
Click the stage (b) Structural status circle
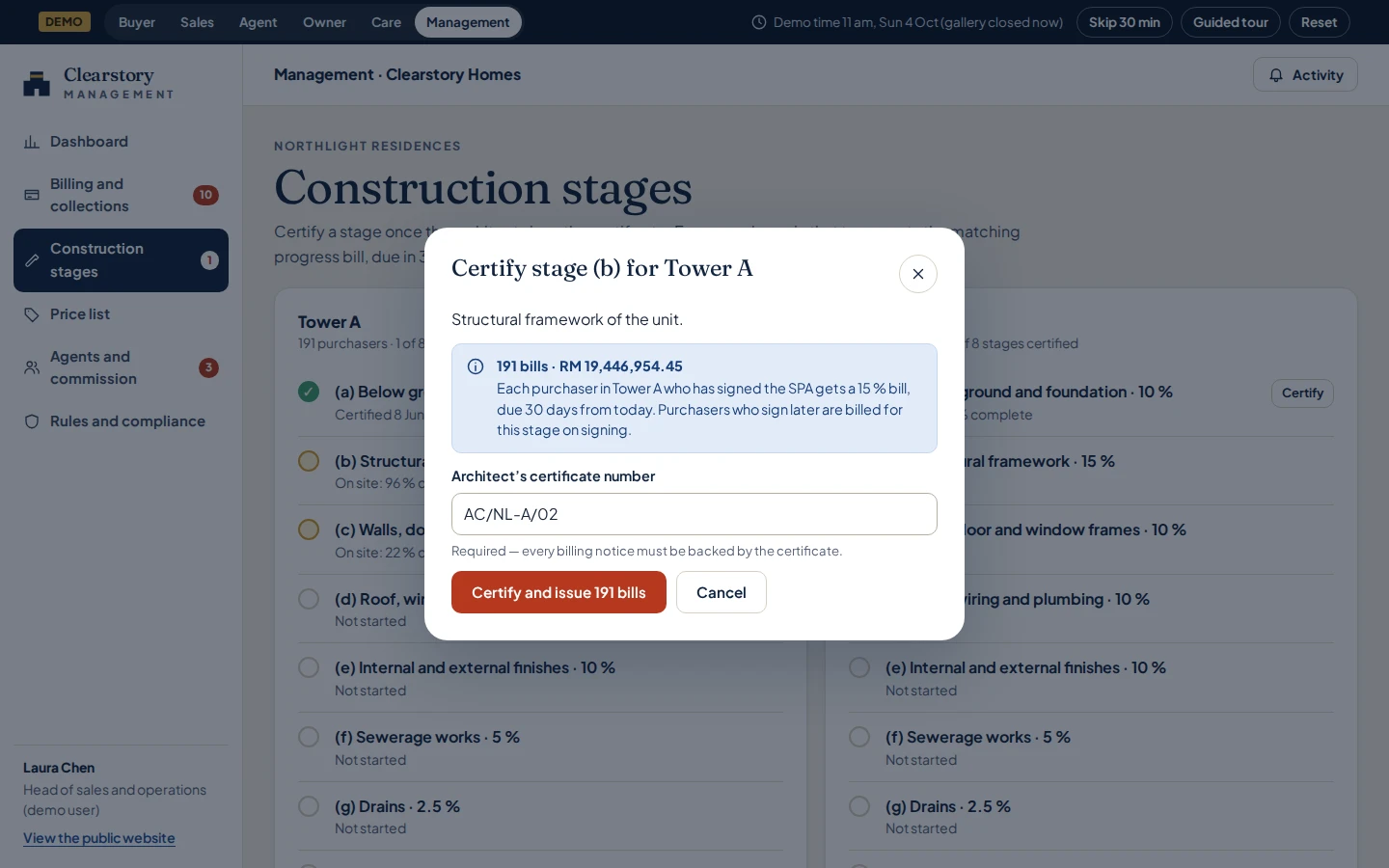pos(309,461)
